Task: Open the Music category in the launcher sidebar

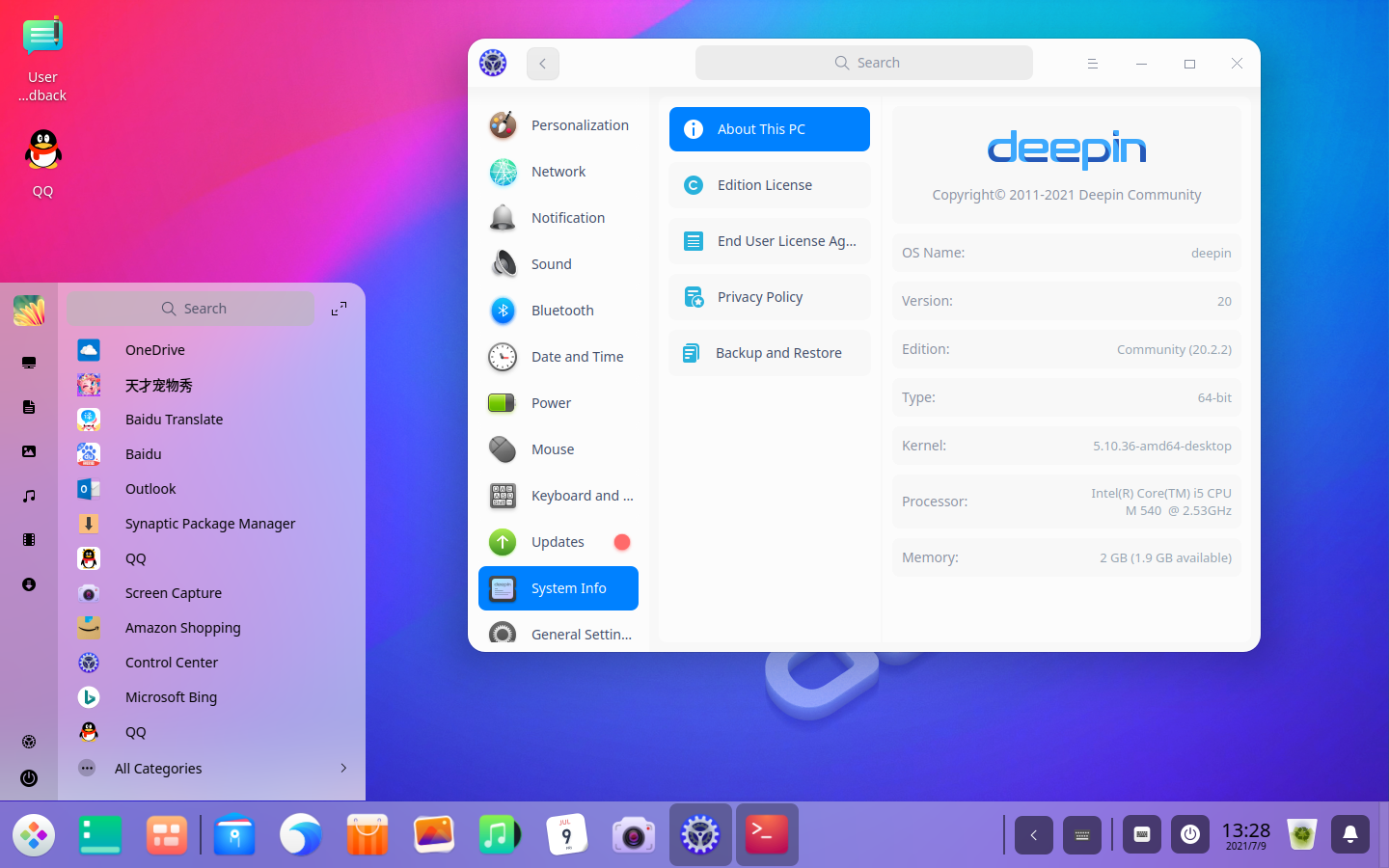Action: pos(29,496)
